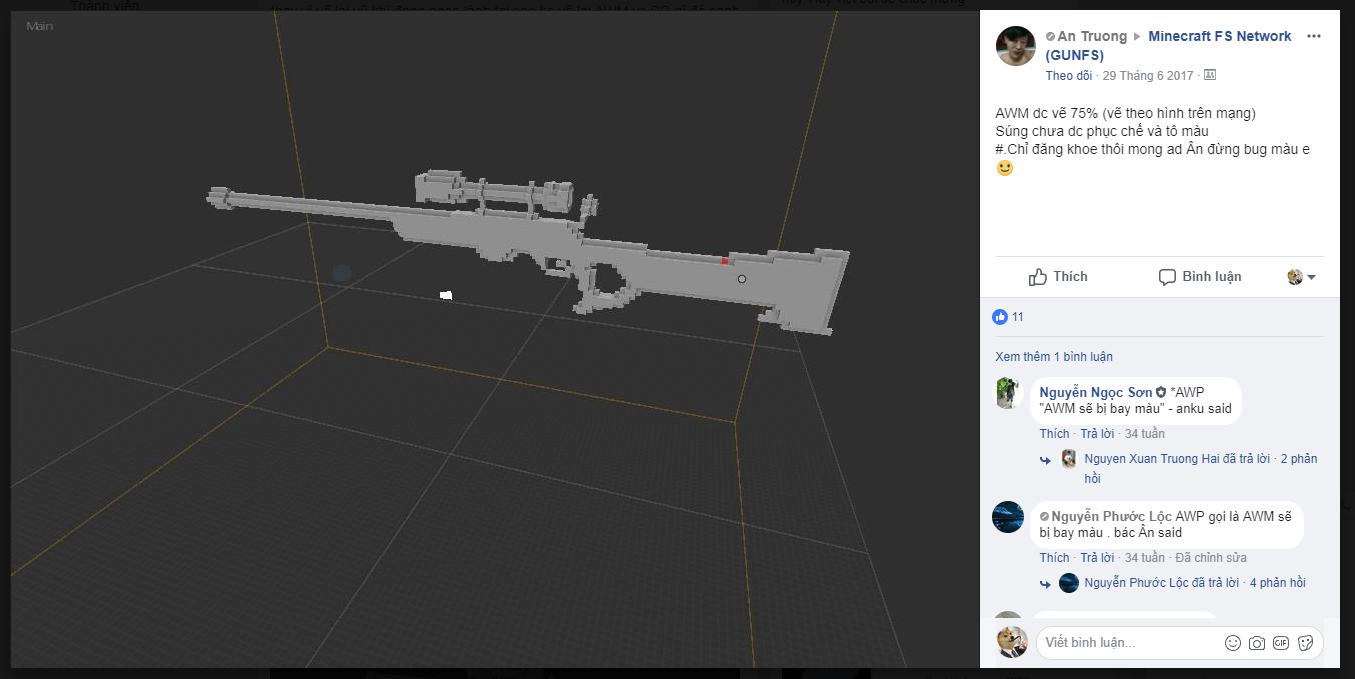Like Nguyễn Ngọc Sơn's comment

coord(1054,434)
